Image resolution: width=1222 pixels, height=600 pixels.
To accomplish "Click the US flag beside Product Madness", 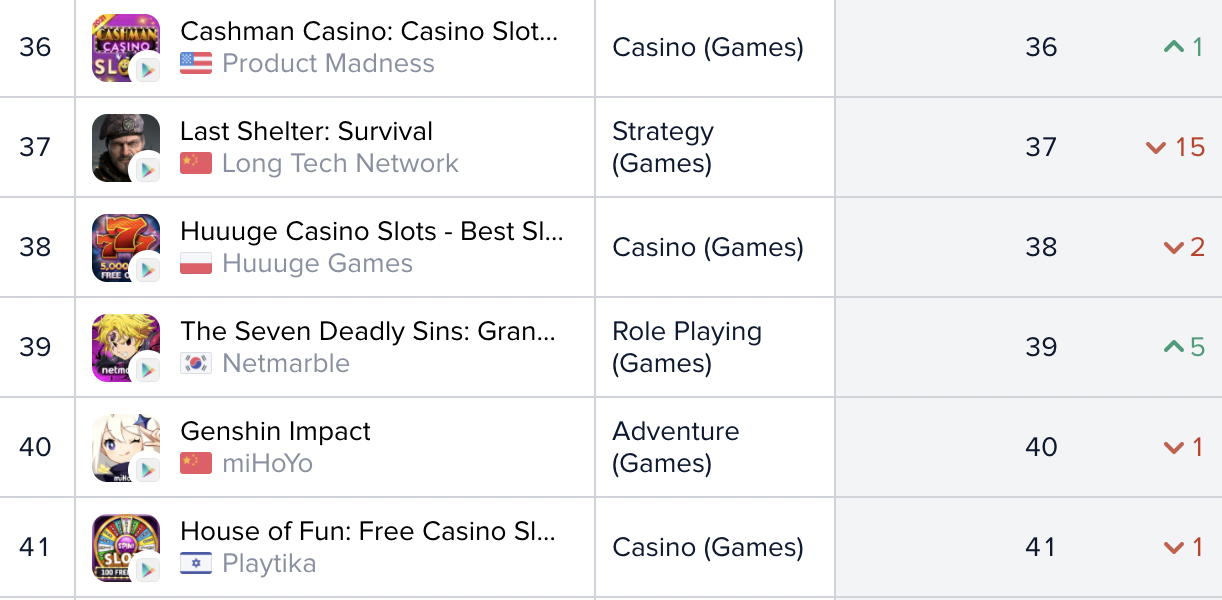I will click(x=196, y=64).
